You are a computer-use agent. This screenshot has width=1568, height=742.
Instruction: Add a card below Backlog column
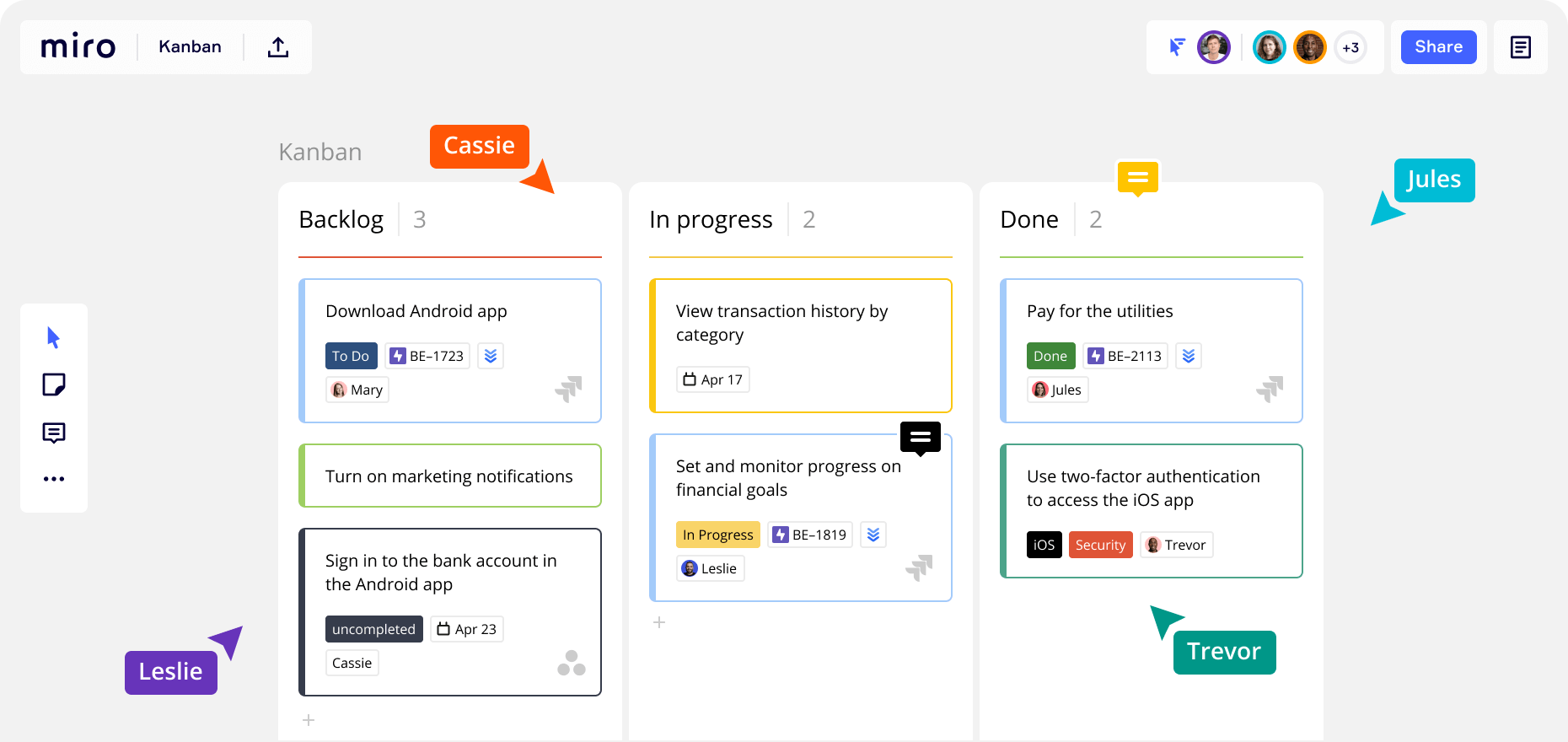tap(309, 720)
